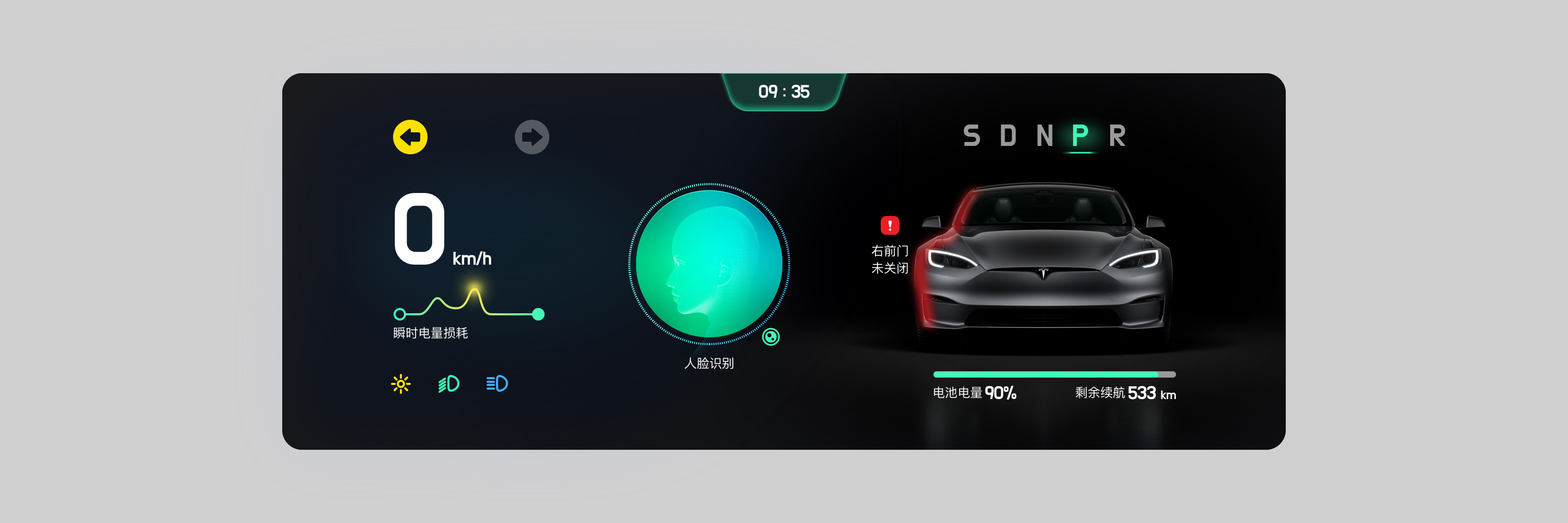Click the hollow start dot of energy curve
The width and height of the screenshot is (1568, 523).
[399, 314]
